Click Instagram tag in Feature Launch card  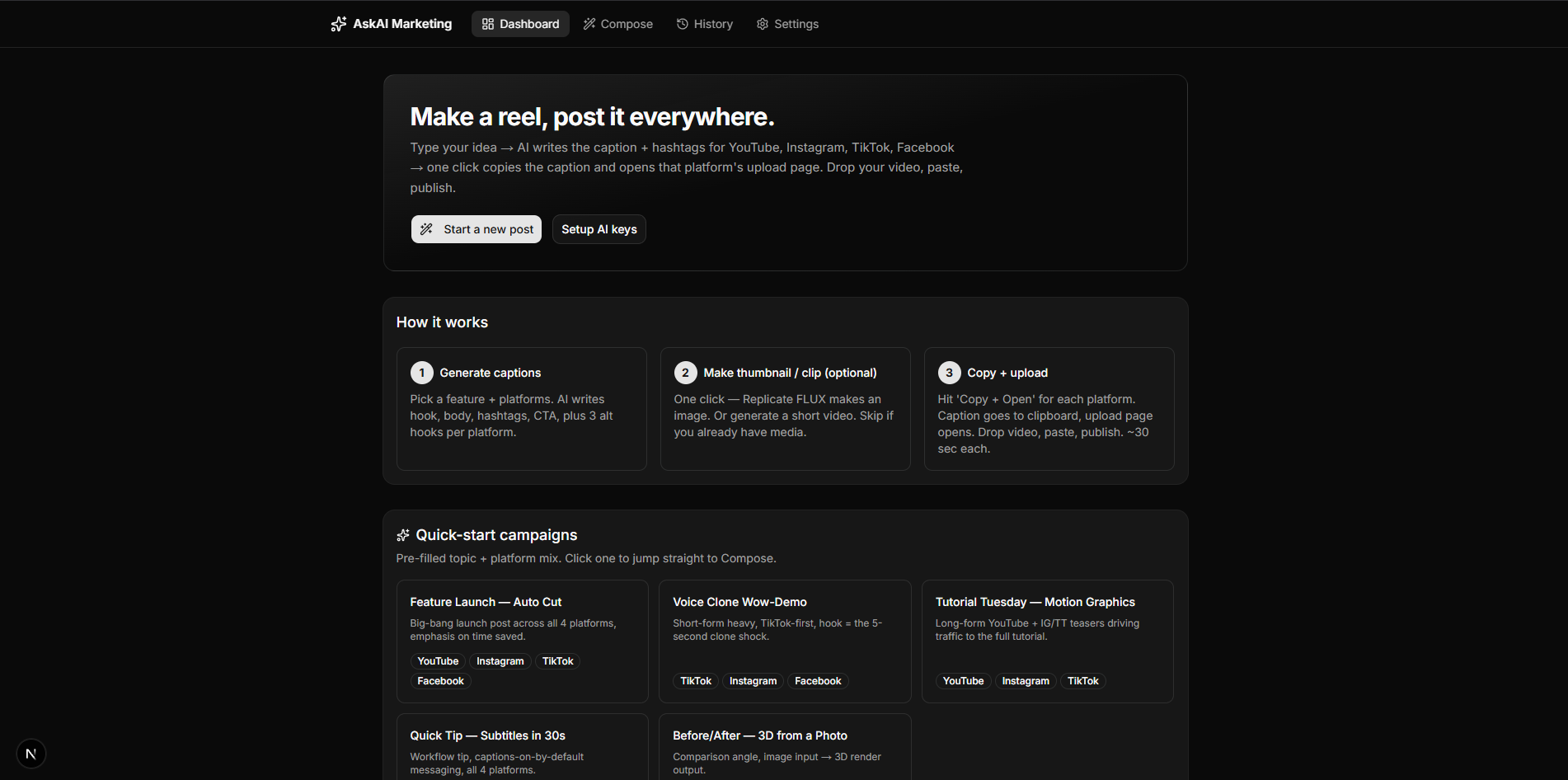(500, 661)
